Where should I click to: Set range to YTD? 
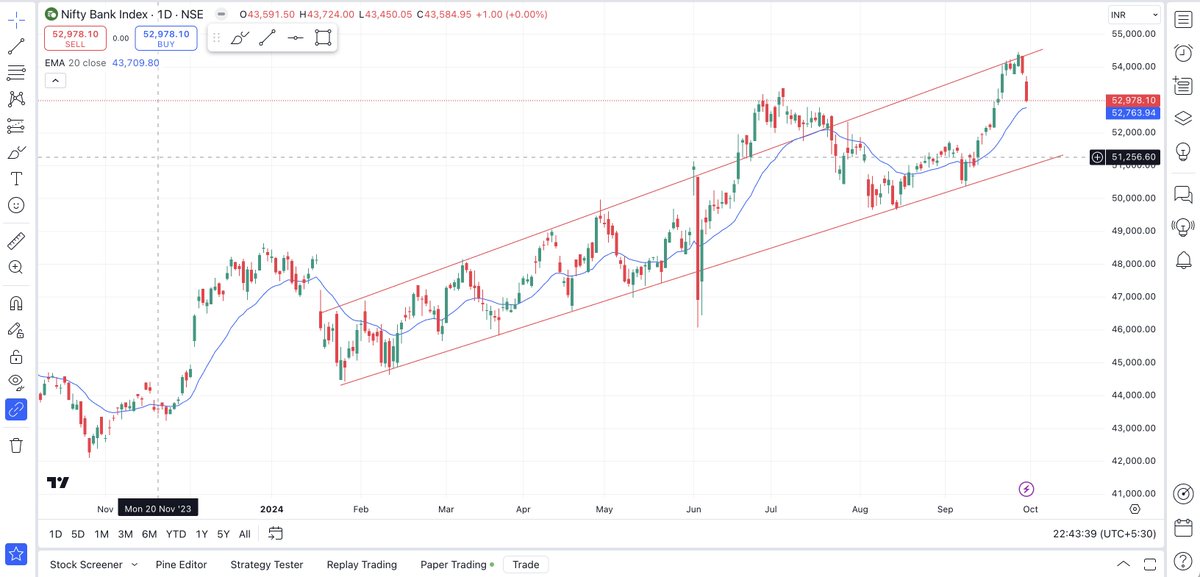tap(177, 534)
